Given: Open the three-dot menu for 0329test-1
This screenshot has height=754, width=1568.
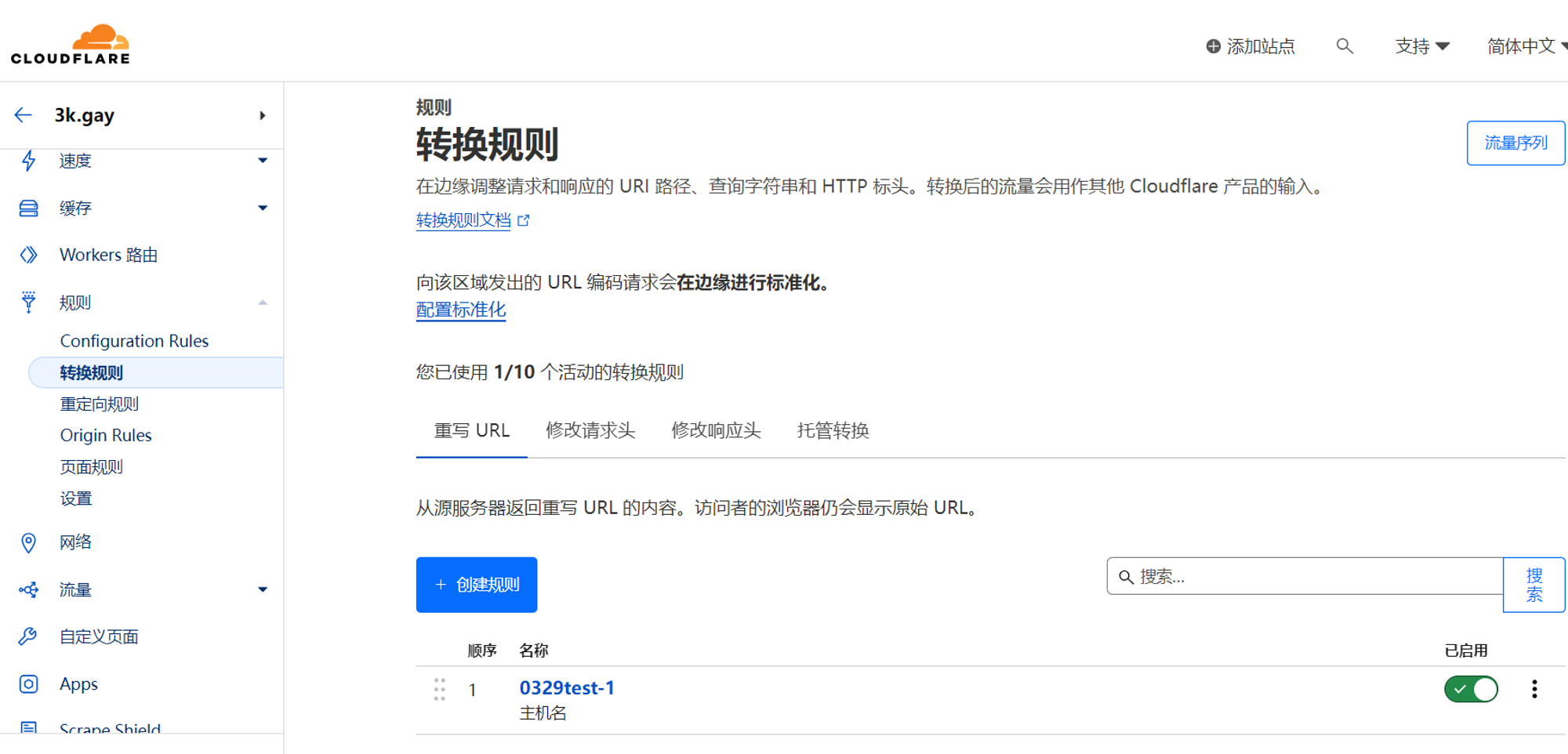Looking at the screenshot, I should (x=1534, y=689).
